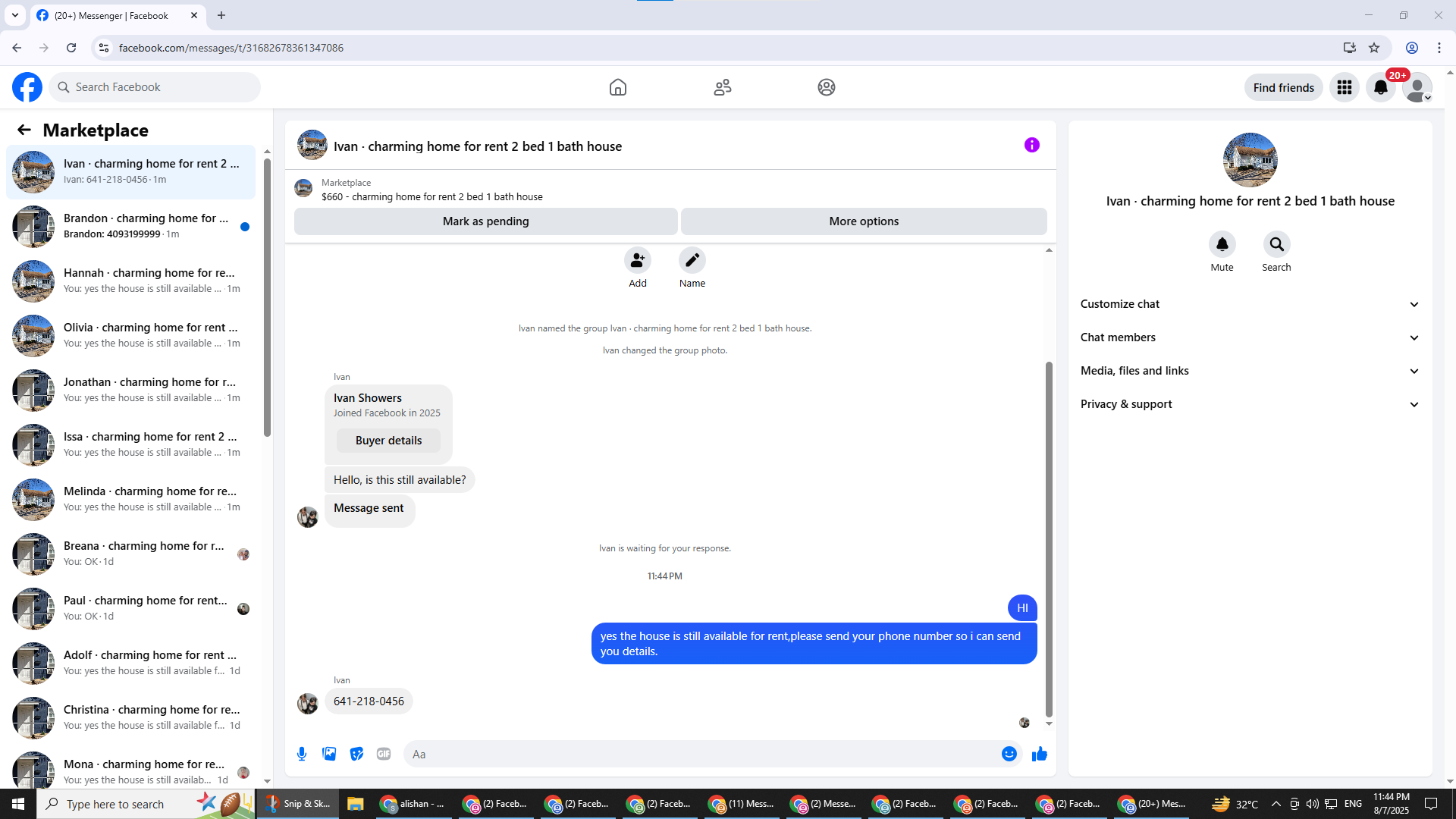Click the Mark as pending button
Viewport: 1456px width, 819px height.
485,221
